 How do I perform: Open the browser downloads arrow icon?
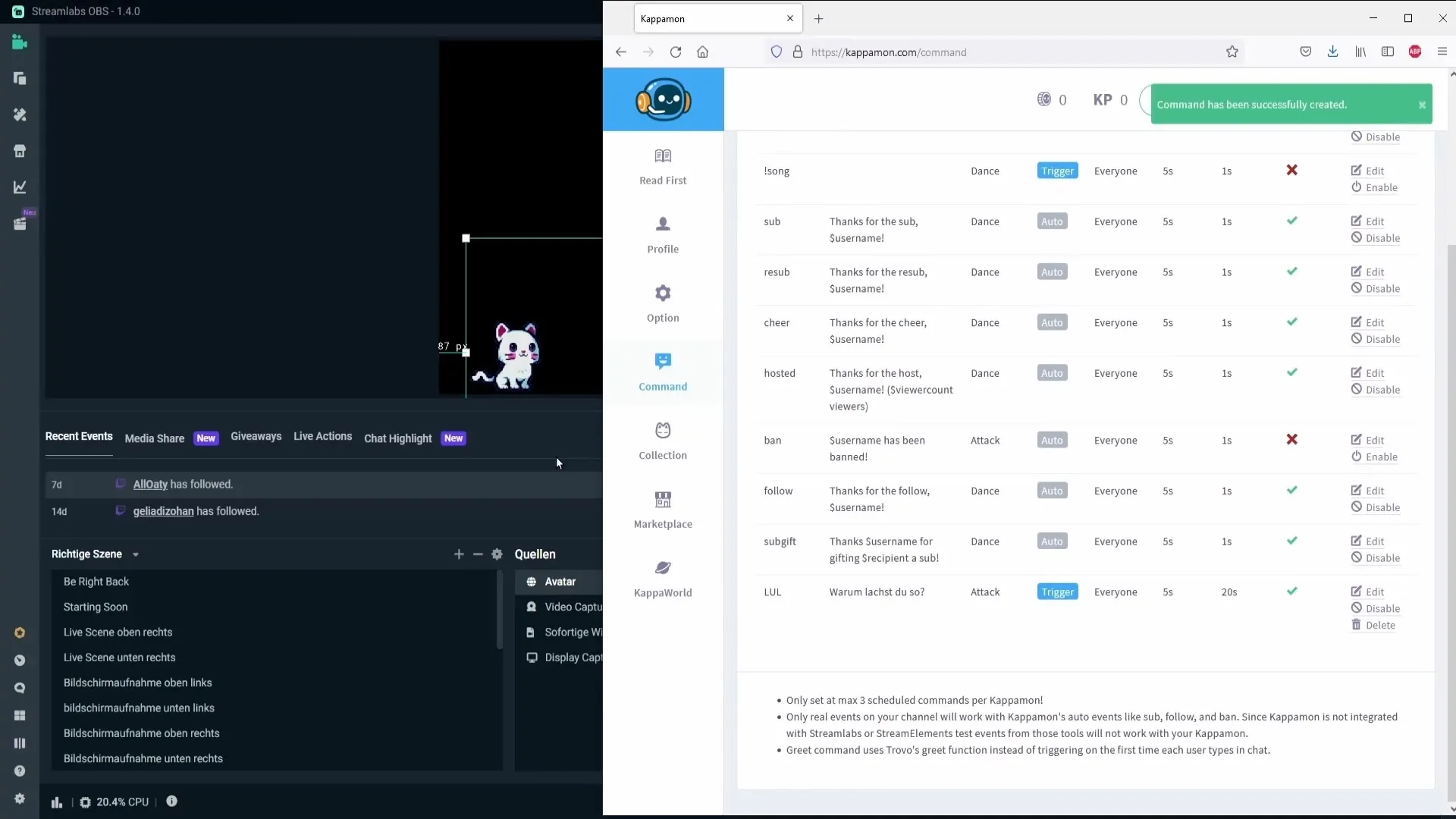(x=1332, y=52)
